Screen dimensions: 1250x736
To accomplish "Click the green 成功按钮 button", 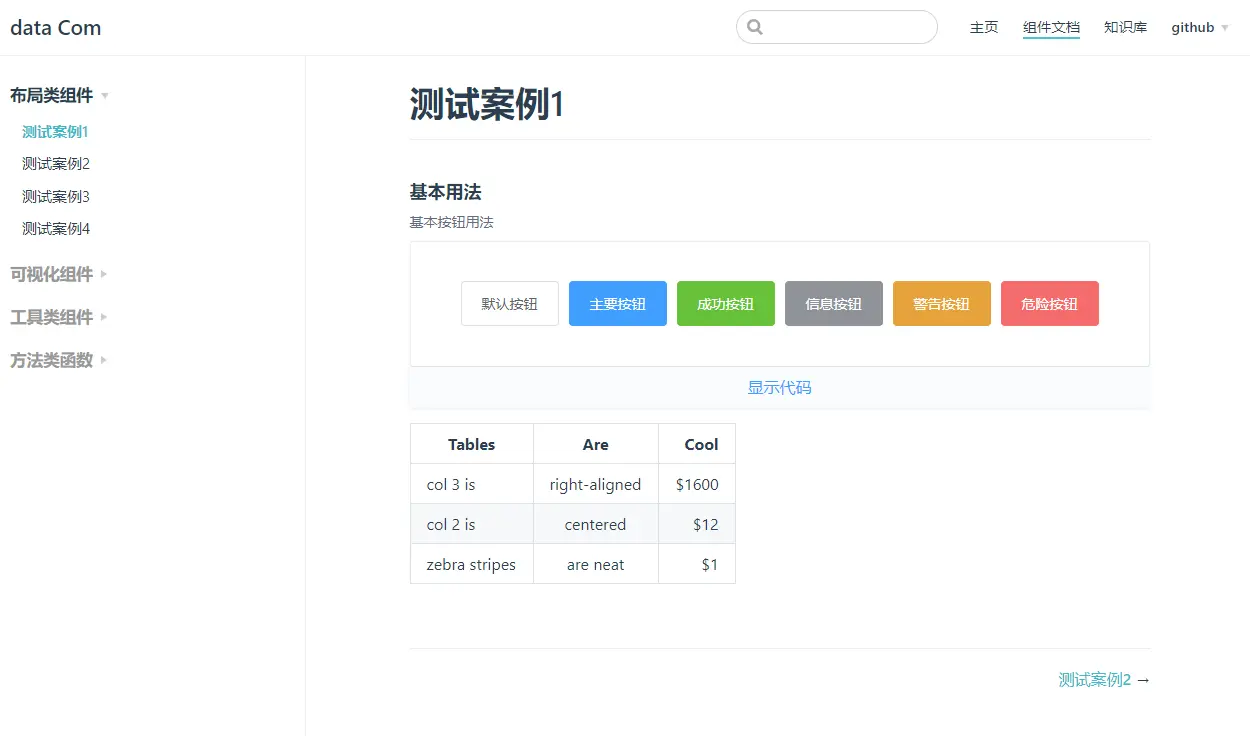I will point(726,303).
